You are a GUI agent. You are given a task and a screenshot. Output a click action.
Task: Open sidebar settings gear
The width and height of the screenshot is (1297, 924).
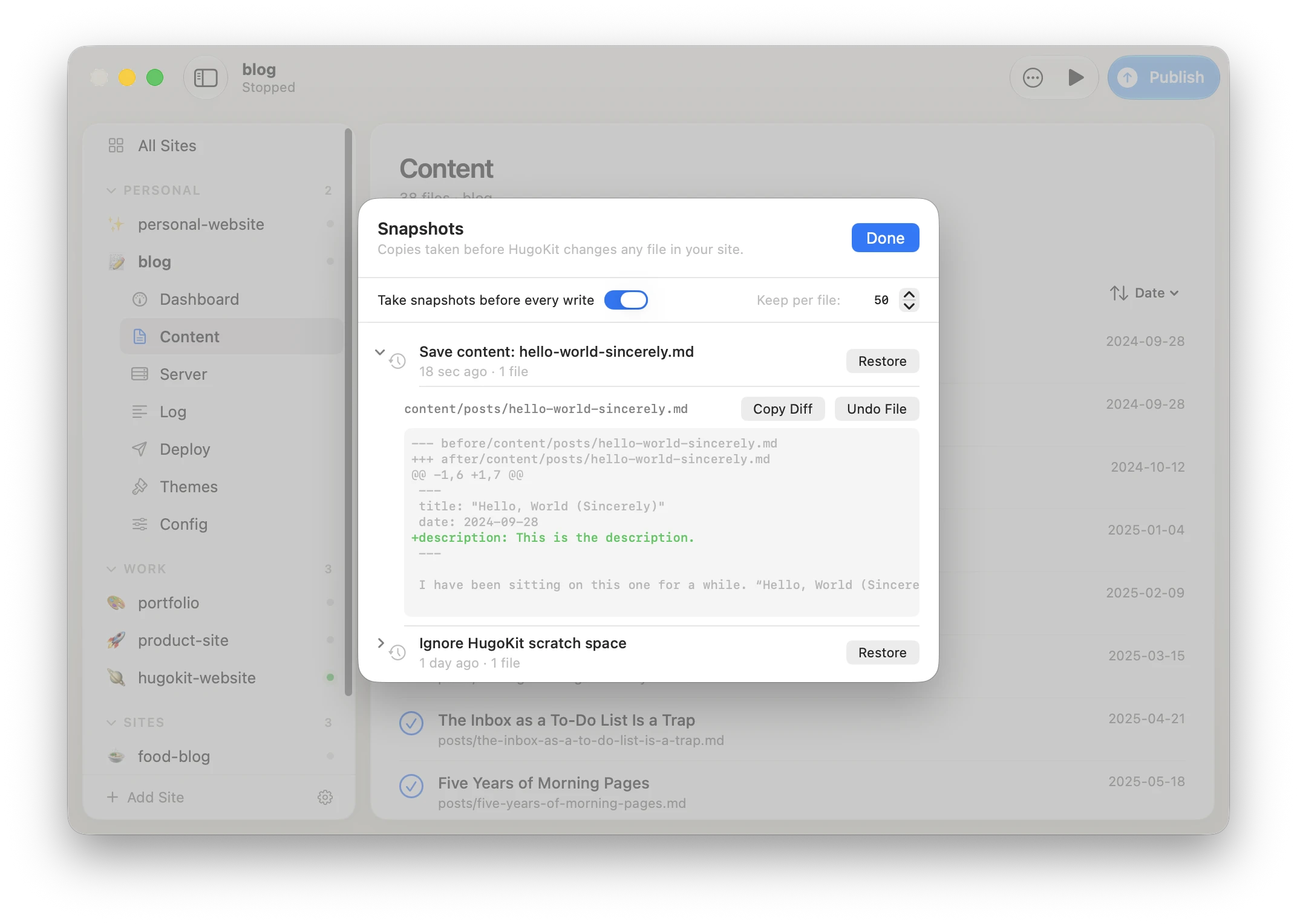pyautogui.click(x=325, y=798)
